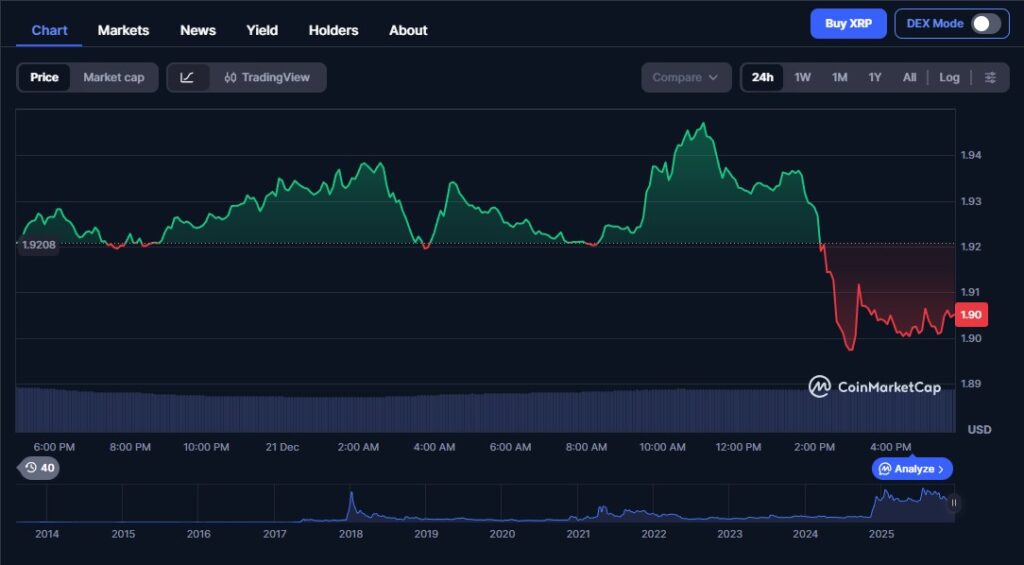Click the 2:00 PM time axis label
Screen dimensions: 1024x565
(814, 447)
